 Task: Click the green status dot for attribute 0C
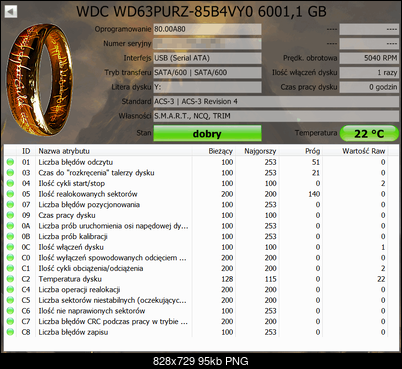tap(10, 247)
